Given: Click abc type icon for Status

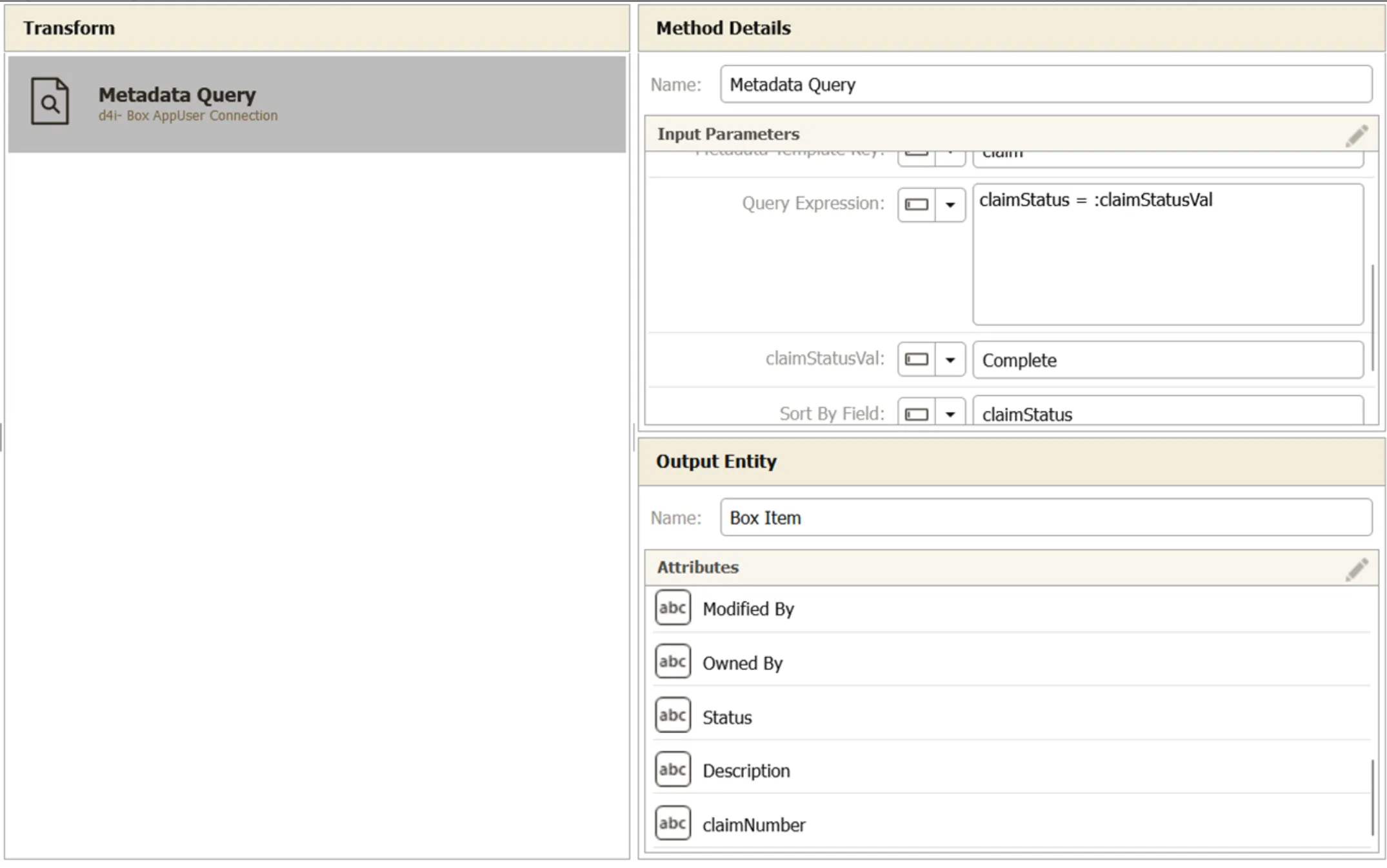Looking at the screenshot, I should click(672, 715).
